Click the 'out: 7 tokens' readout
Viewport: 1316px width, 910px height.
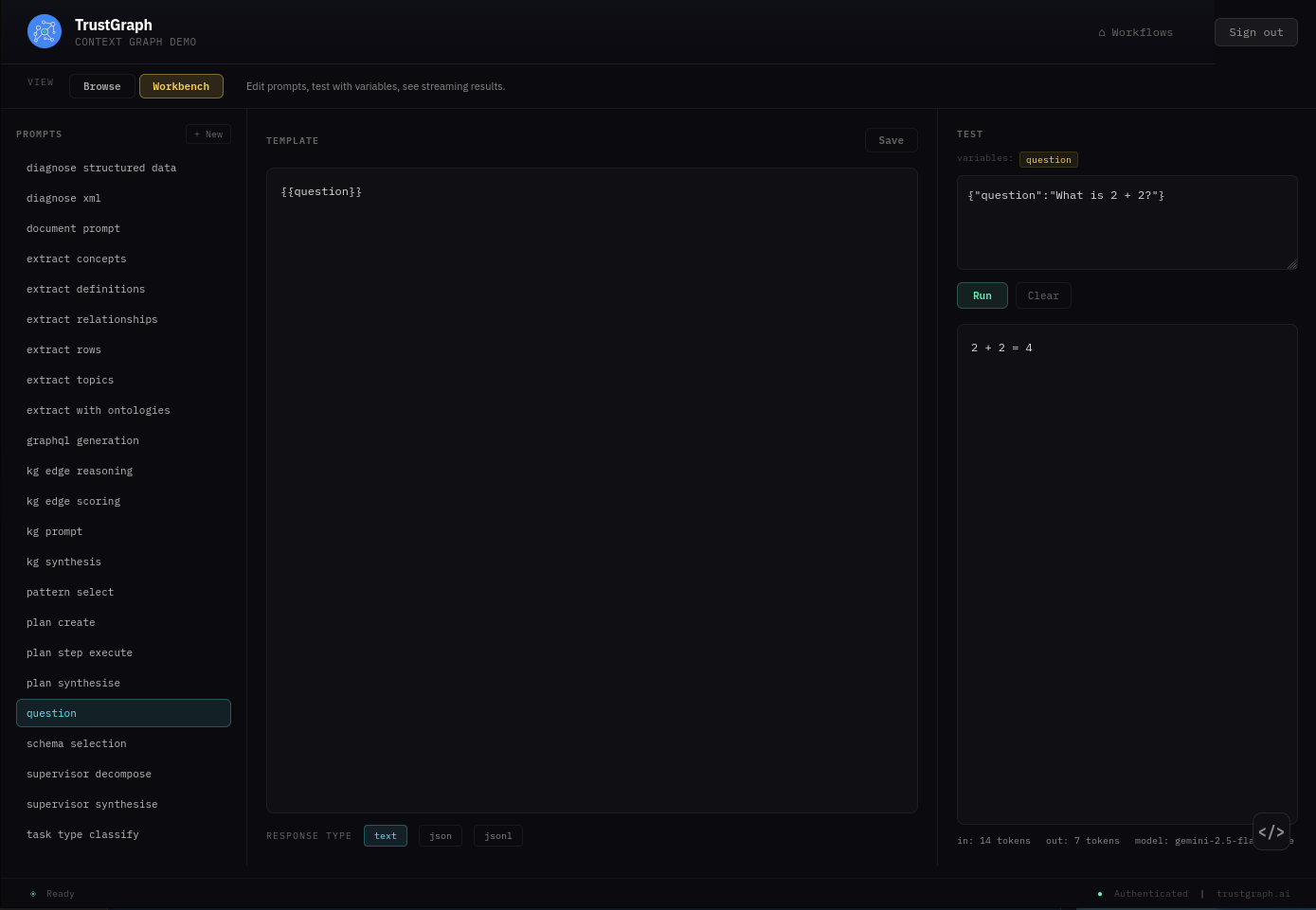click(1083, 841)
